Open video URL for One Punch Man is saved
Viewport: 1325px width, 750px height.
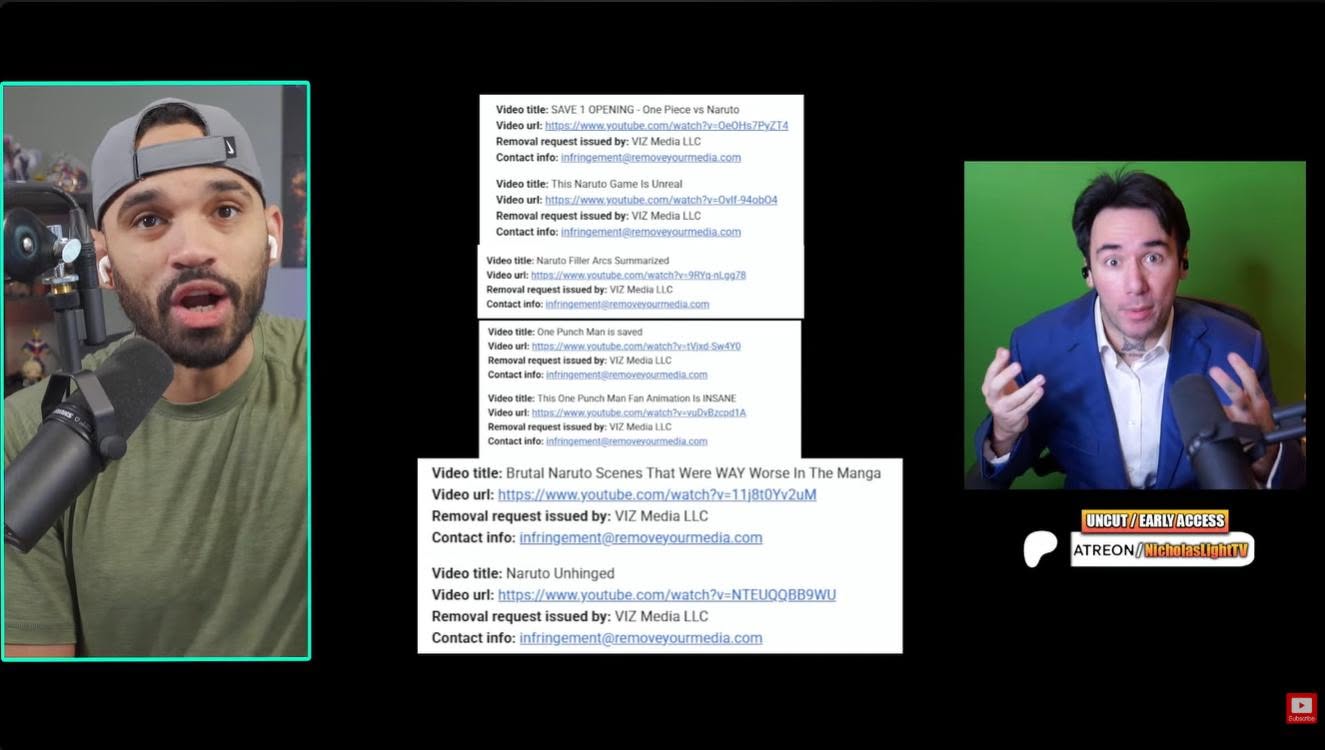point(636,346)
